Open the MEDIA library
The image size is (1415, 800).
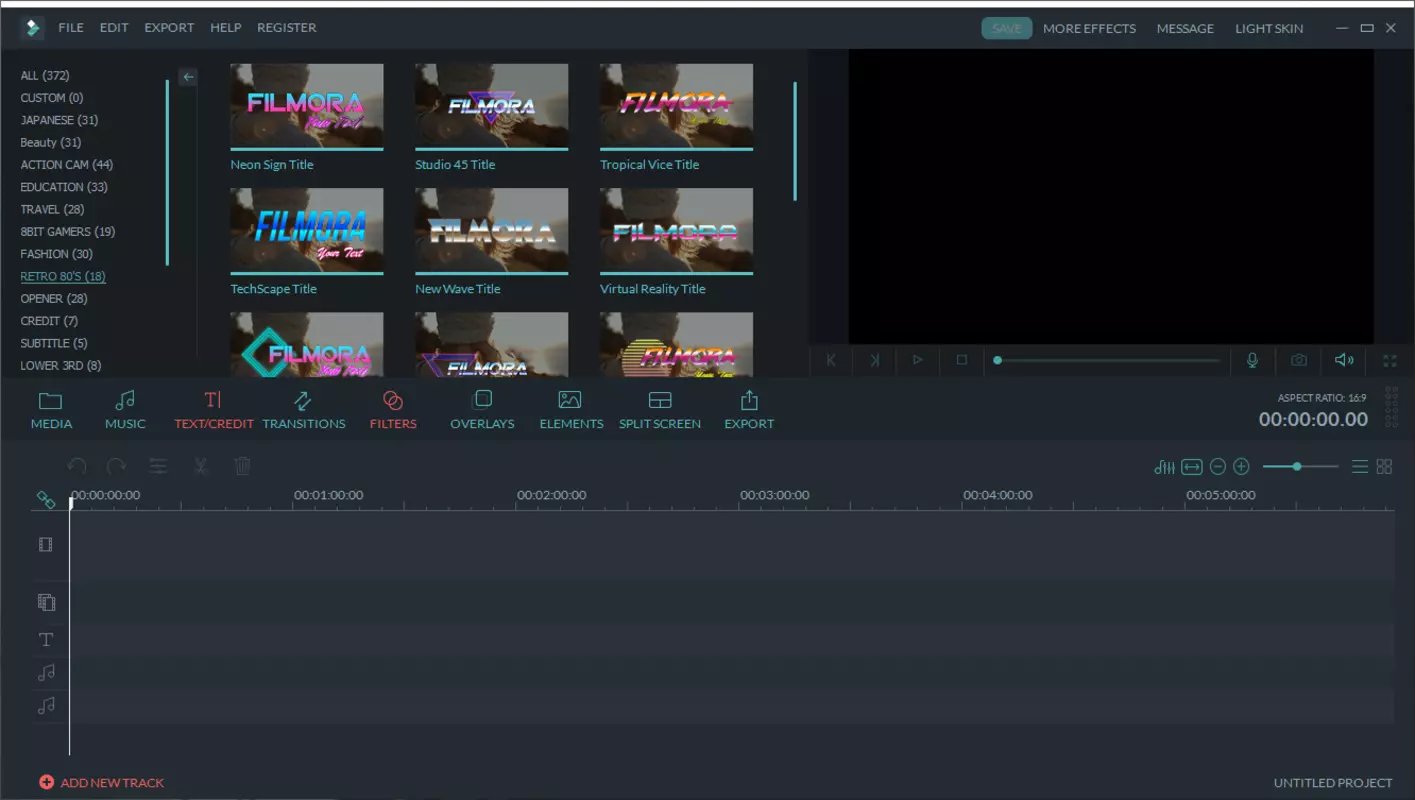pos(51,410)
